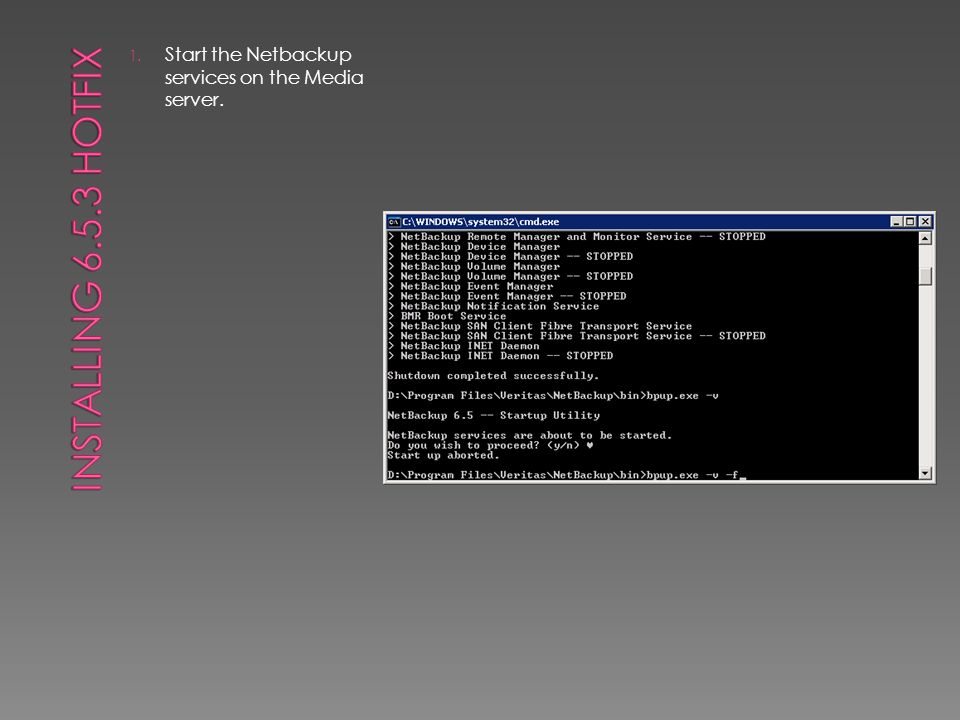Image resolution: width=960 pixels, height=720 pixels.
Task: Click 'Shutdown completed successfully.' line
Action: pyautogui.click(x=493, y=375)
